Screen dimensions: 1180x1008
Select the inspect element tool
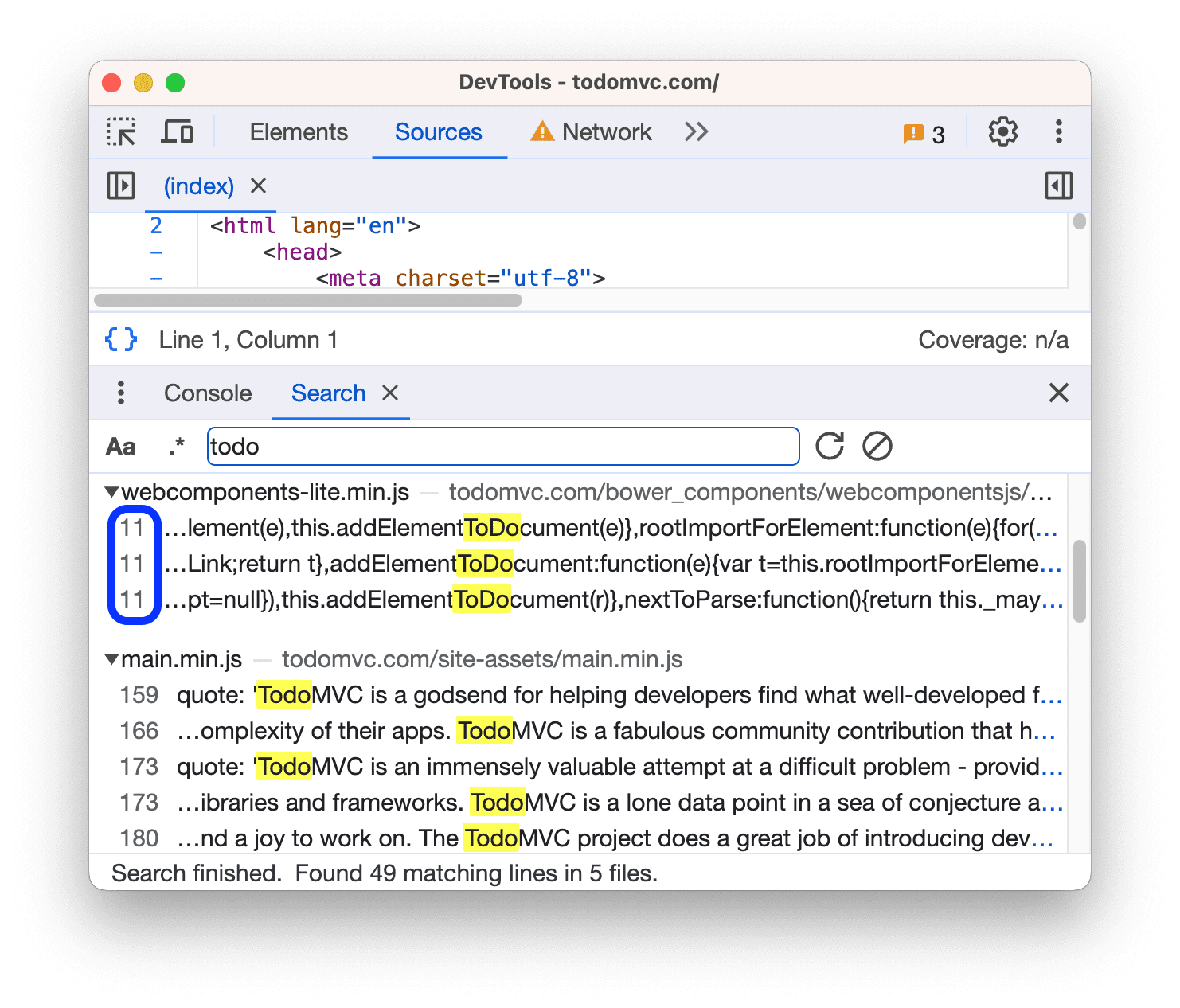point(121,131)
